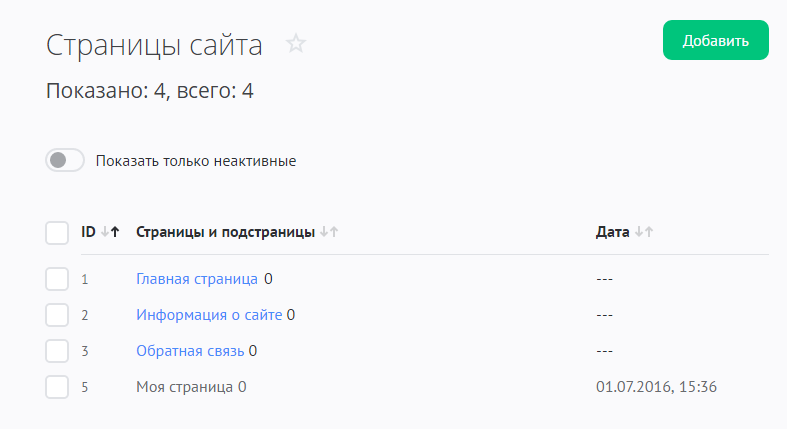Click the Моя страница row title
787x429 pixels.
(x=185, y=387)
